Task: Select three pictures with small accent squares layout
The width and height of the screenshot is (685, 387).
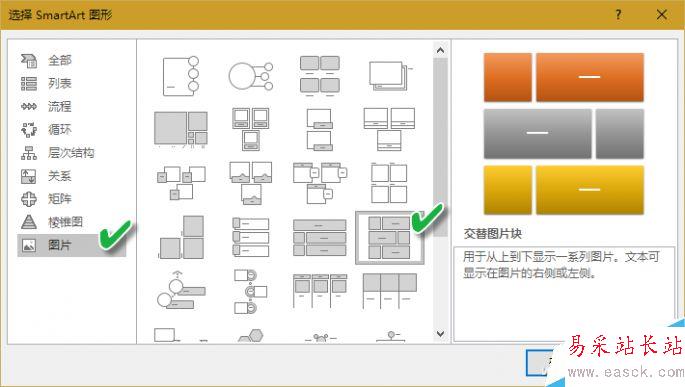Action: click(180, 183)
